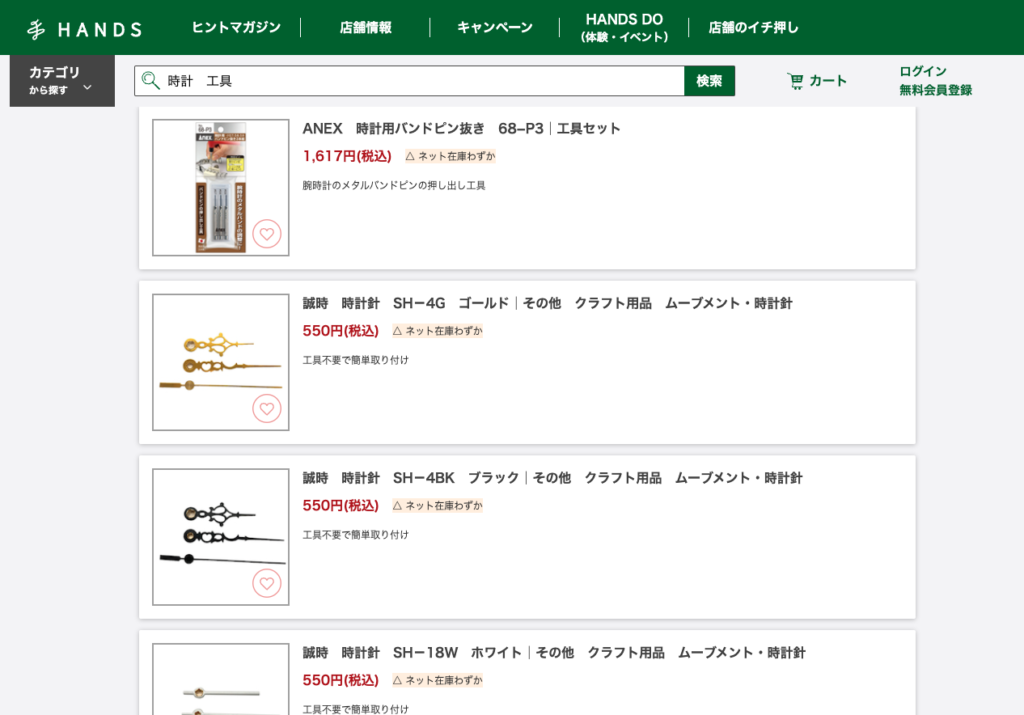Screen dimensions: 1024x715
Task: Click 腕時計のメタルバンドピンの押し出し工具 description
Action: coord(394,185)
